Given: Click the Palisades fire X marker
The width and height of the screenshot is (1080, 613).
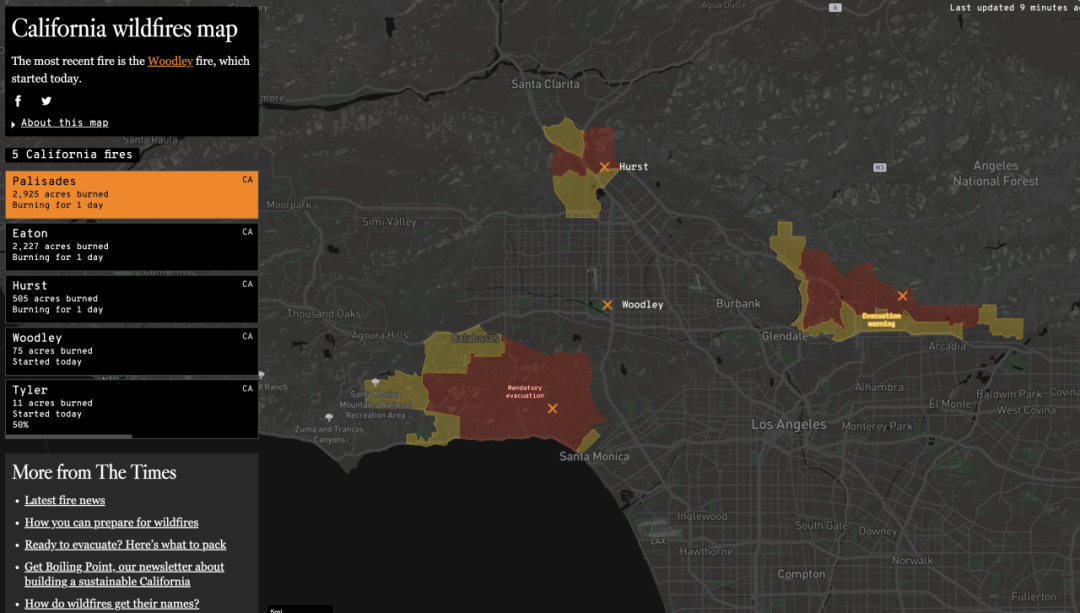Looking at the screenshot, I should (552, 408).
